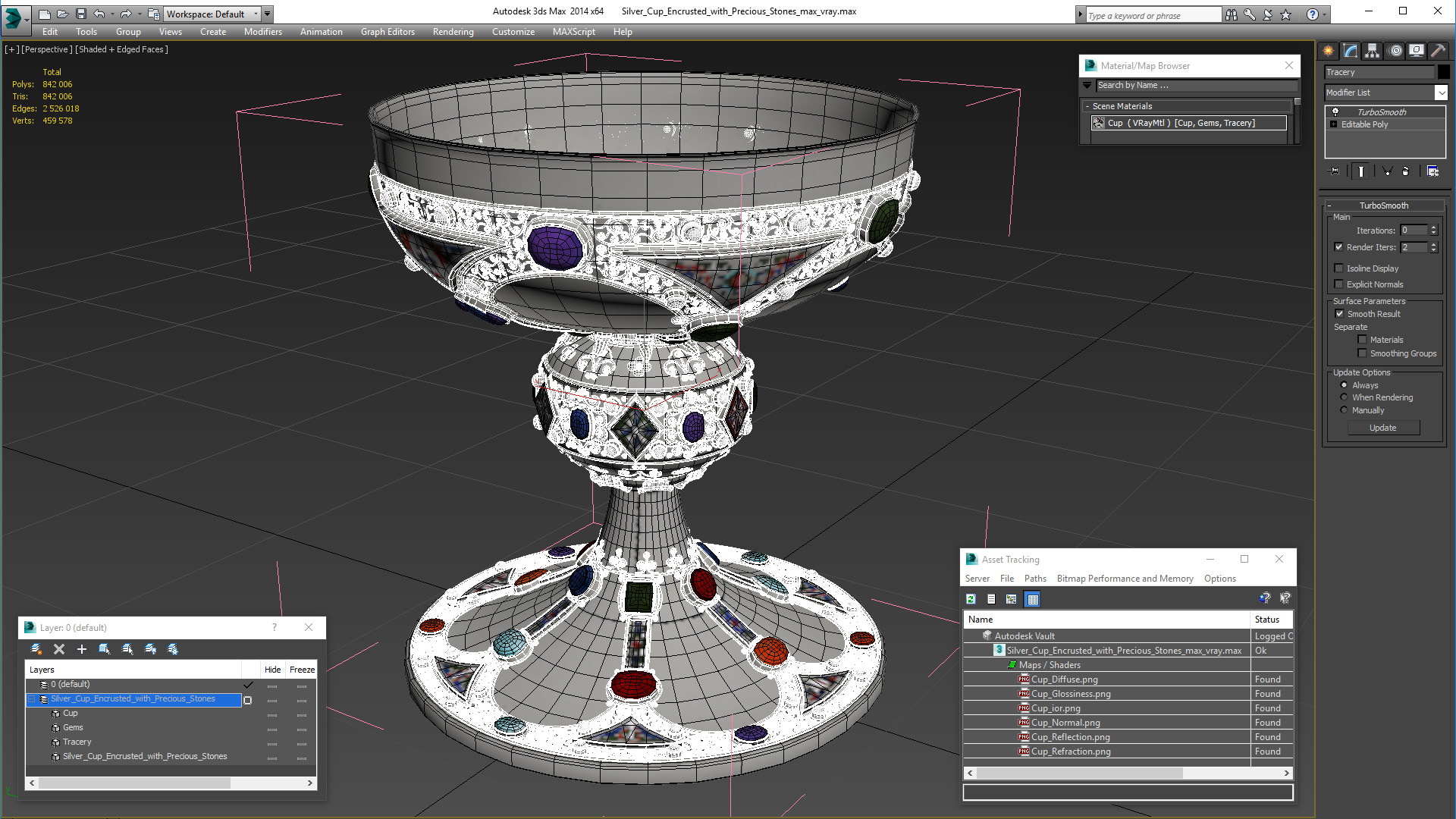Click Pin Stack icon below modifier stack
The image size is (1456, 819).
point(1335,171)
